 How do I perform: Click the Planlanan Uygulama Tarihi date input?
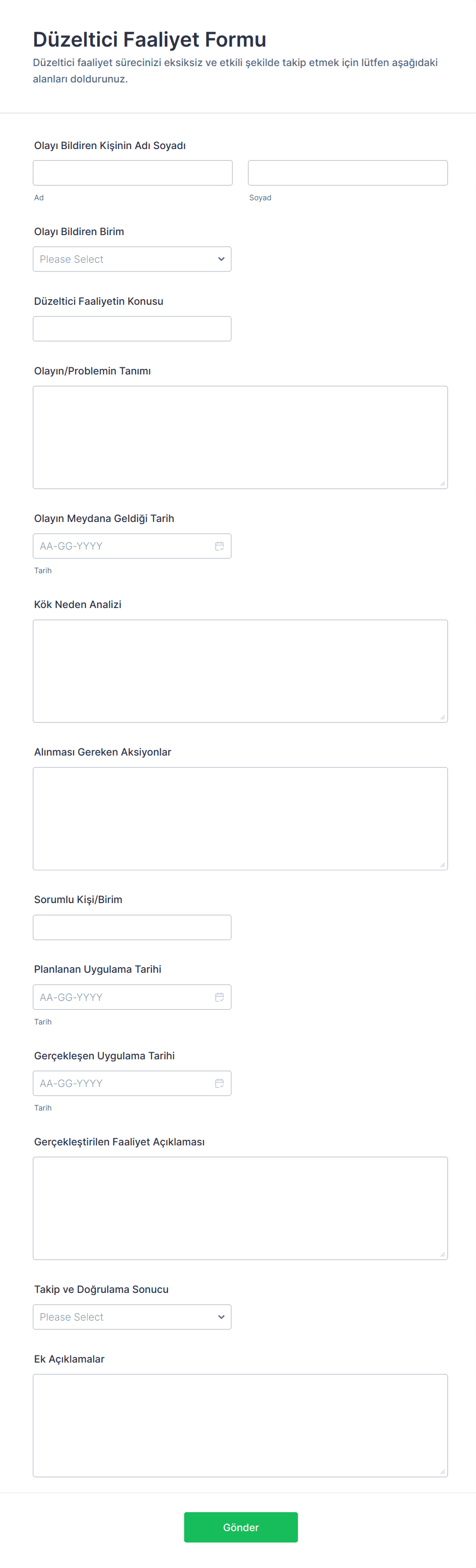(132, 997)
